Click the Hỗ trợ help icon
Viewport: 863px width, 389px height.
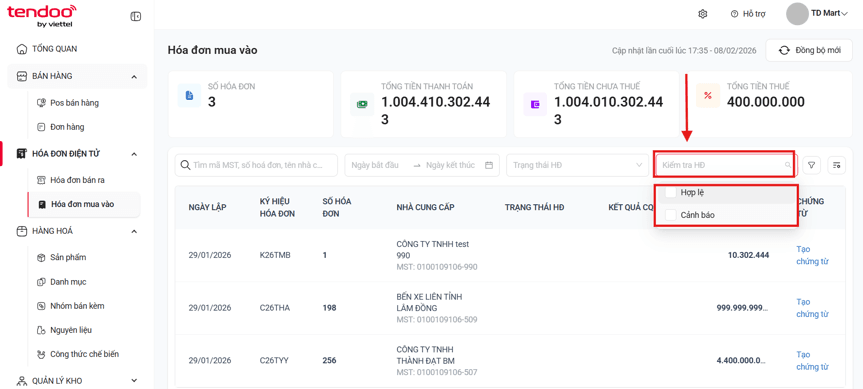(x=734, y=14)
